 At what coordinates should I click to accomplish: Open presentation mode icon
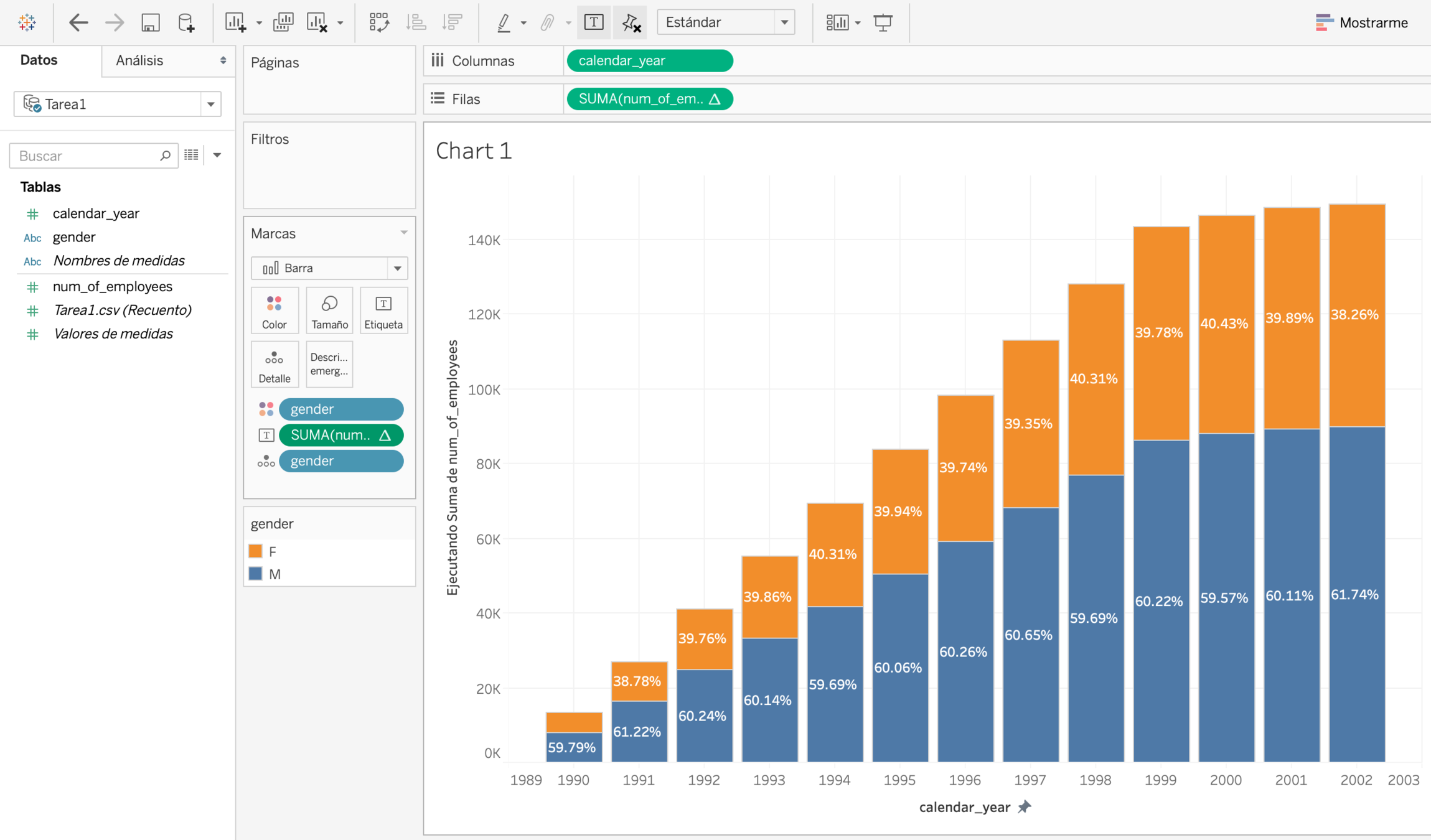(x=883, y=22)
